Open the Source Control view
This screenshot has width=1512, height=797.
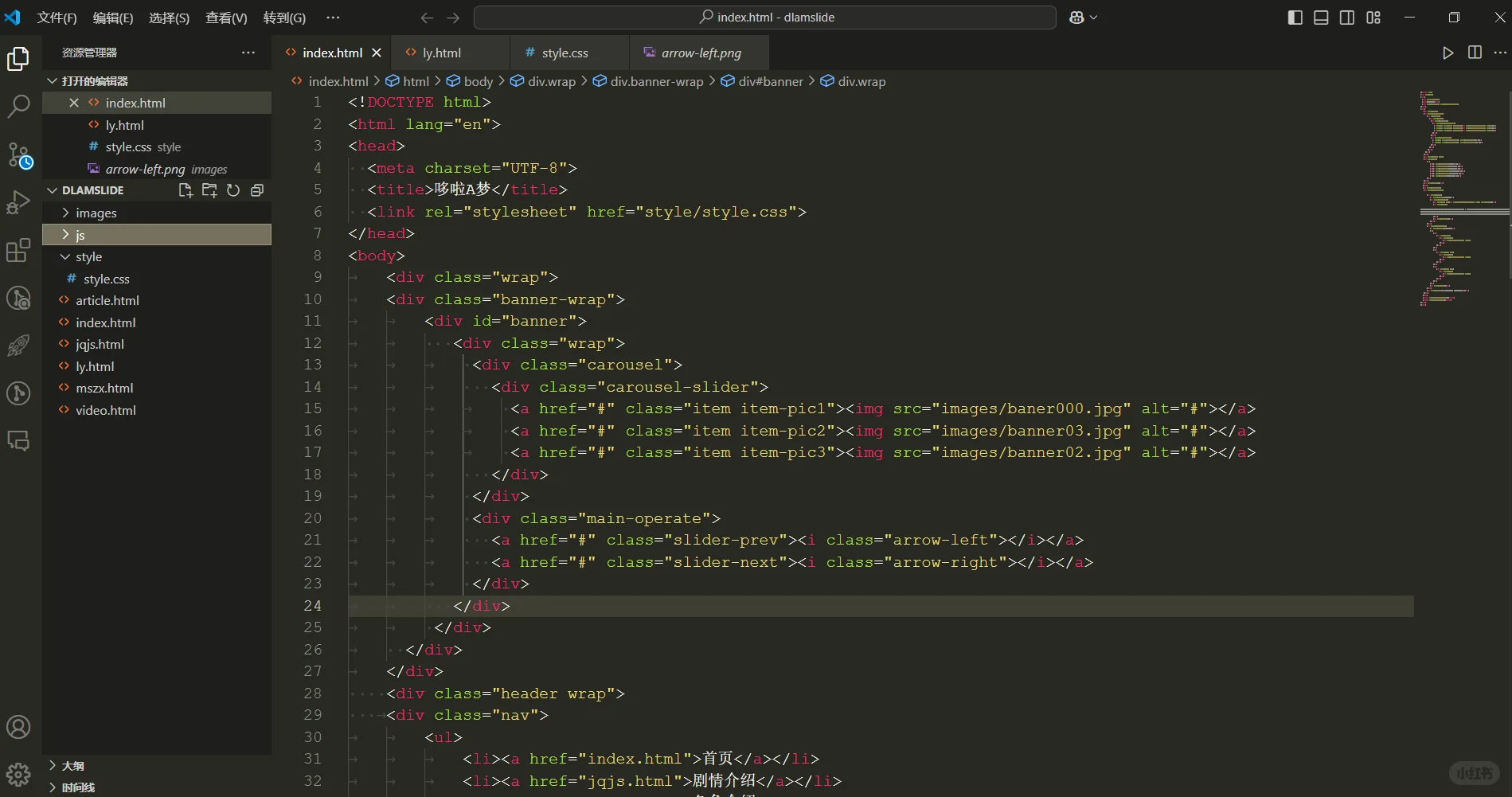(x=18, y=154)
